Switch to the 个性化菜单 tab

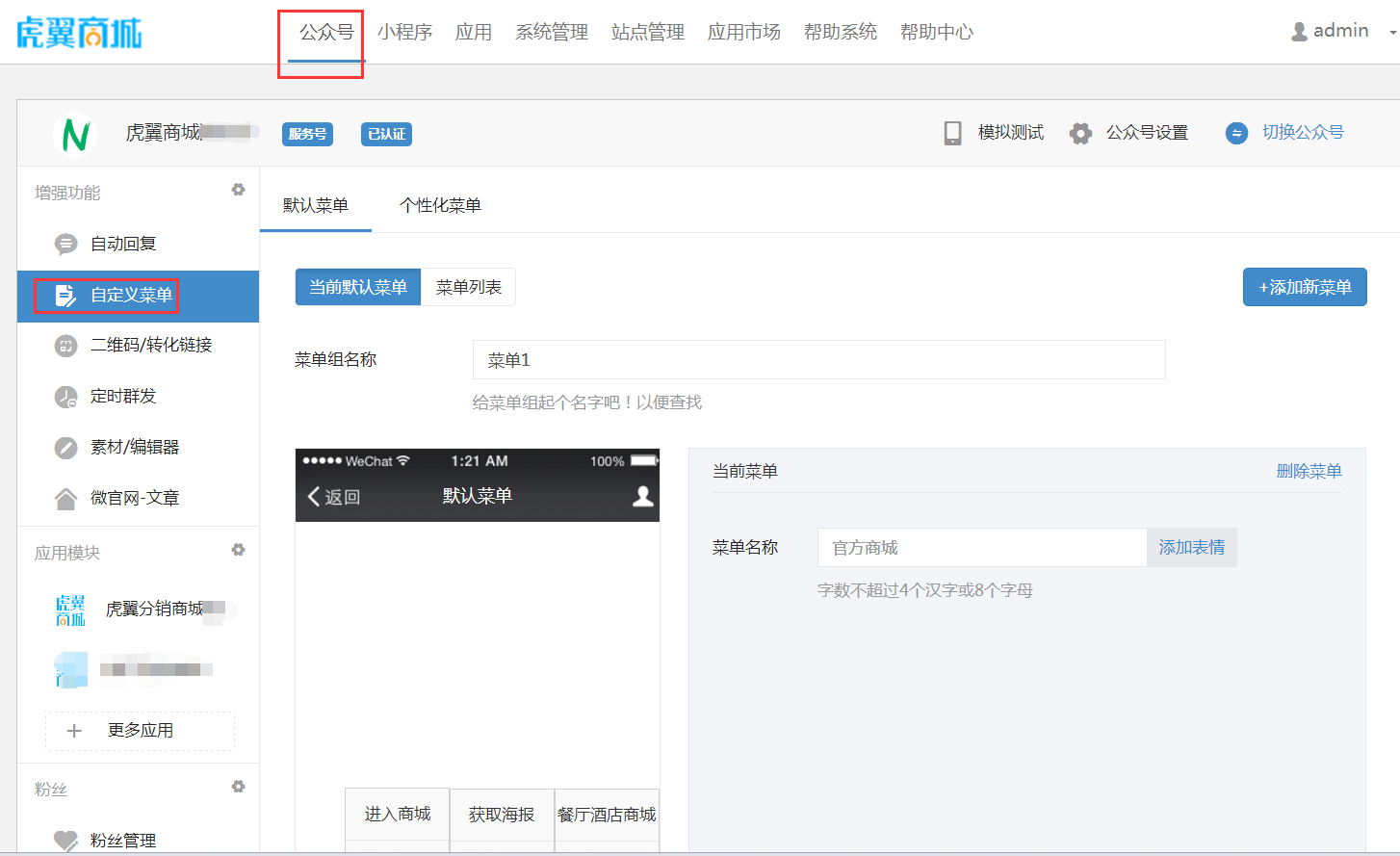click(x=440, y=205)
